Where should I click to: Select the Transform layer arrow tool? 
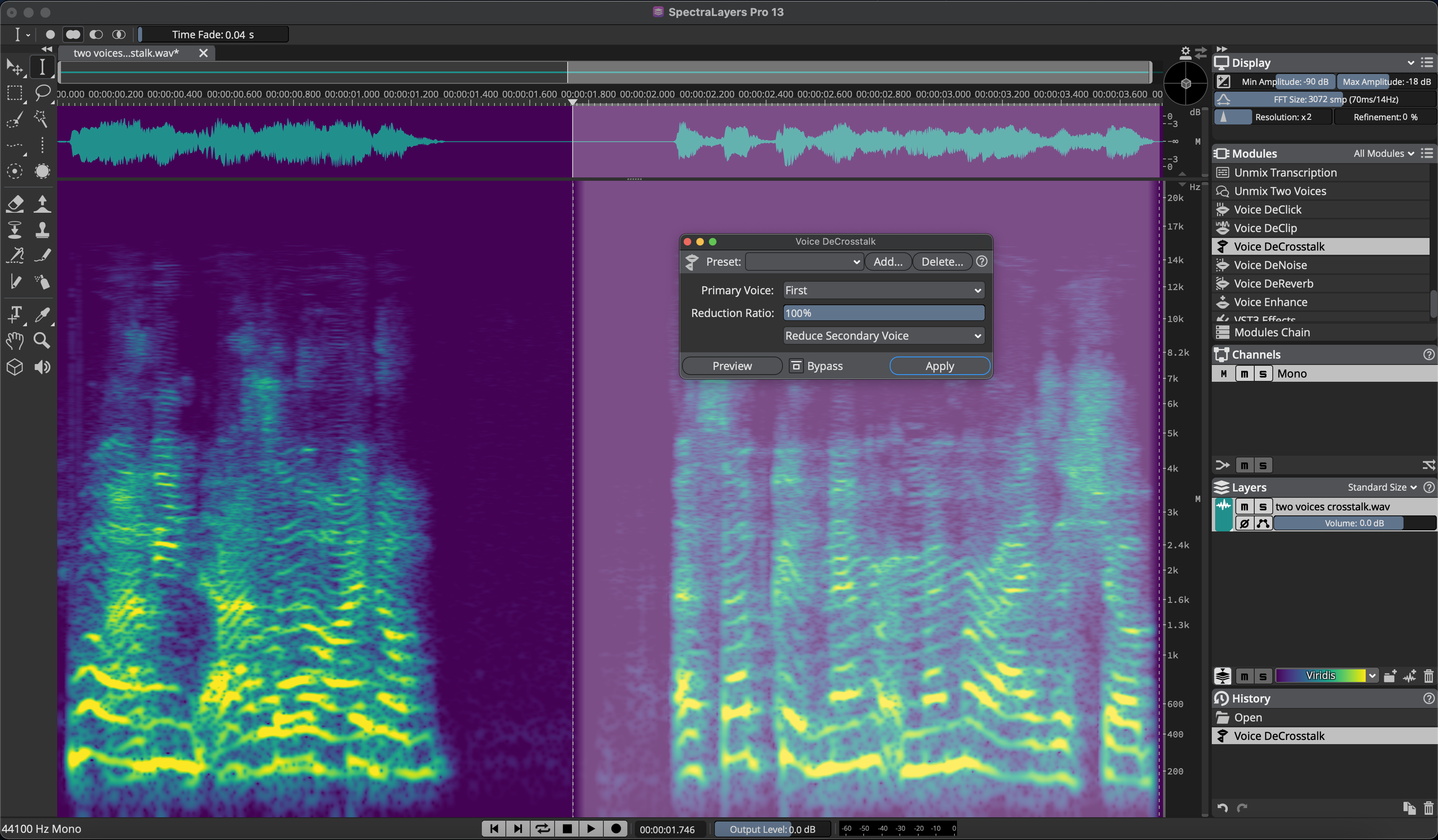pyautogui.click(x=14, y=67)
